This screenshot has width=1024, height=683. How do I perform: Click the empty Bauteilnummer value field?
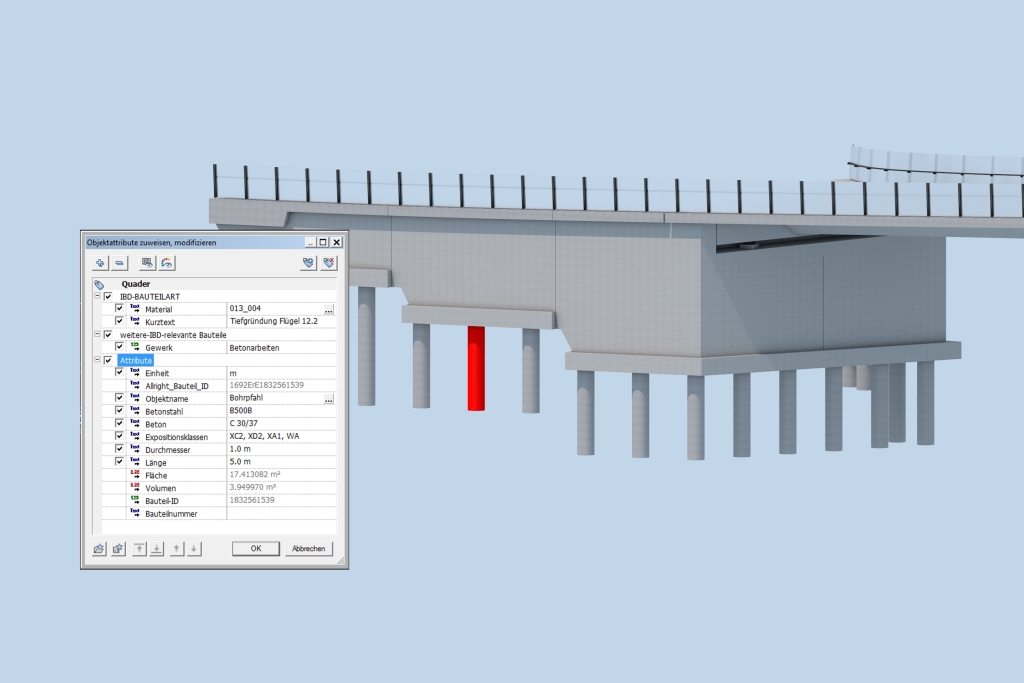coord(280,514)
